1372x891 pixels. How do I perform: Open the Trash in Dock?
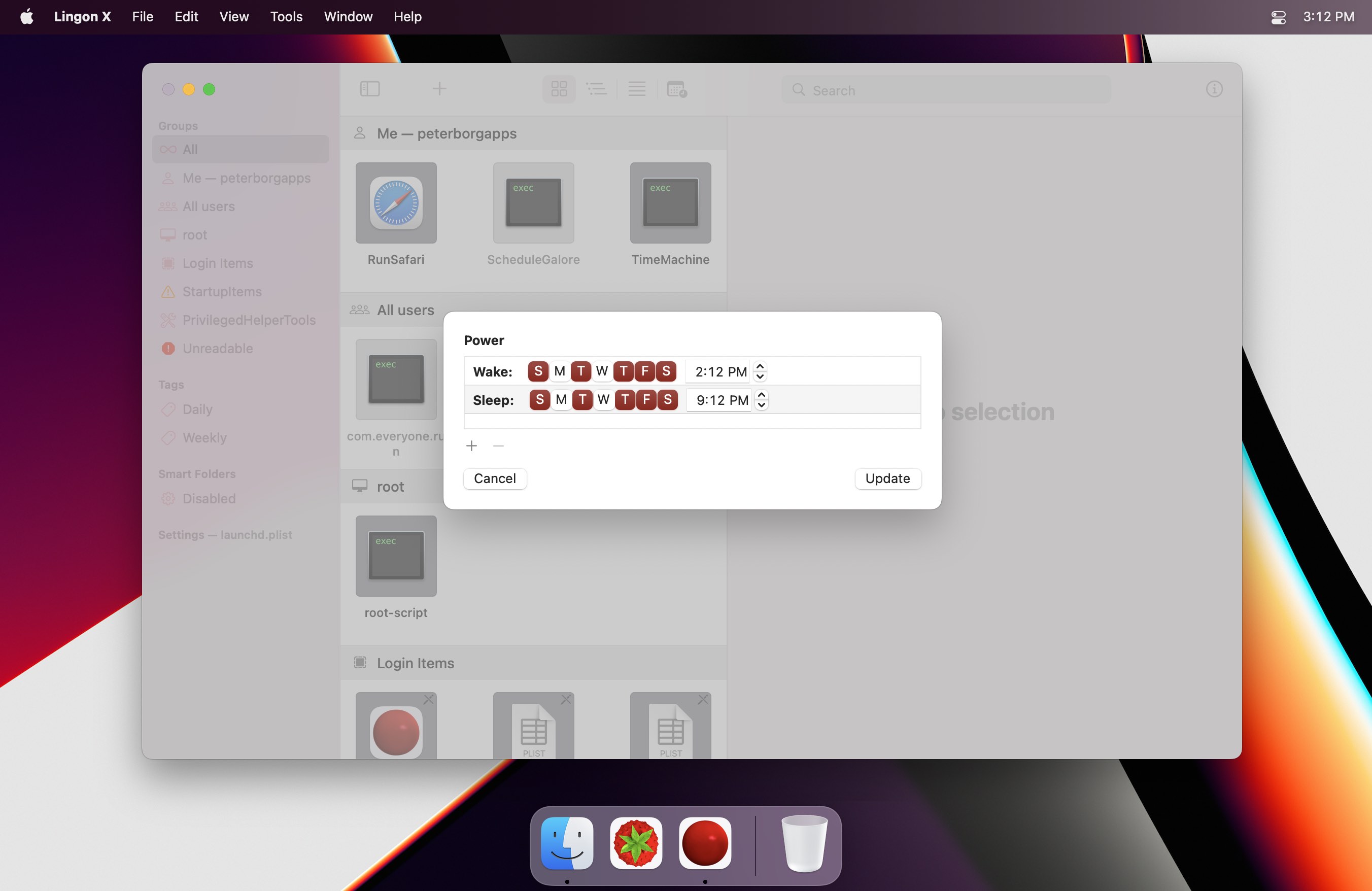(804, 843)
